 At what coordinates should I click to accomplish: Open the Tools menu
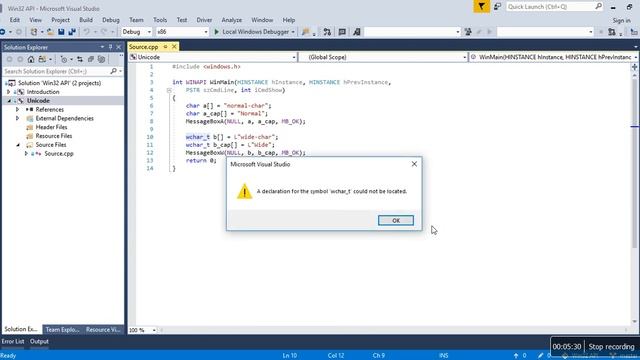click(160, 20)
